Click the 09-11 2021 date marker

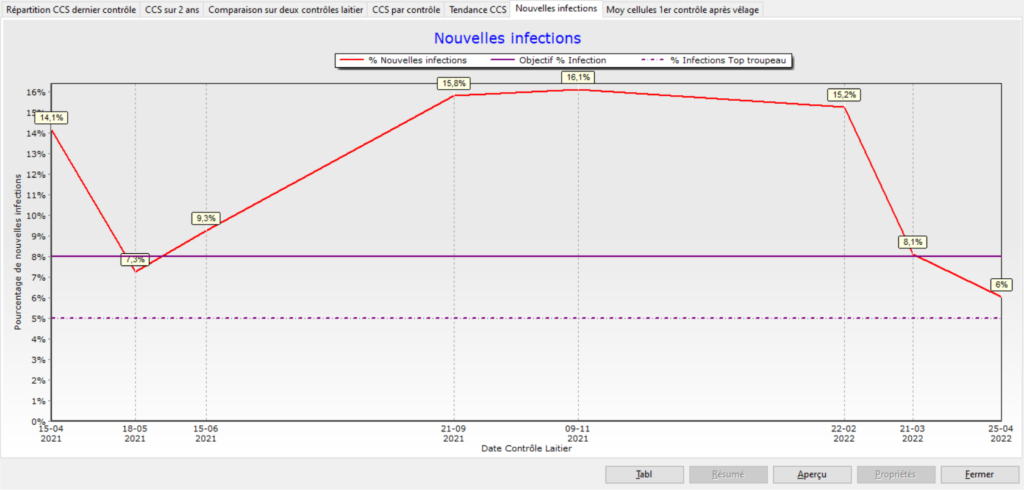coord(577,433)
